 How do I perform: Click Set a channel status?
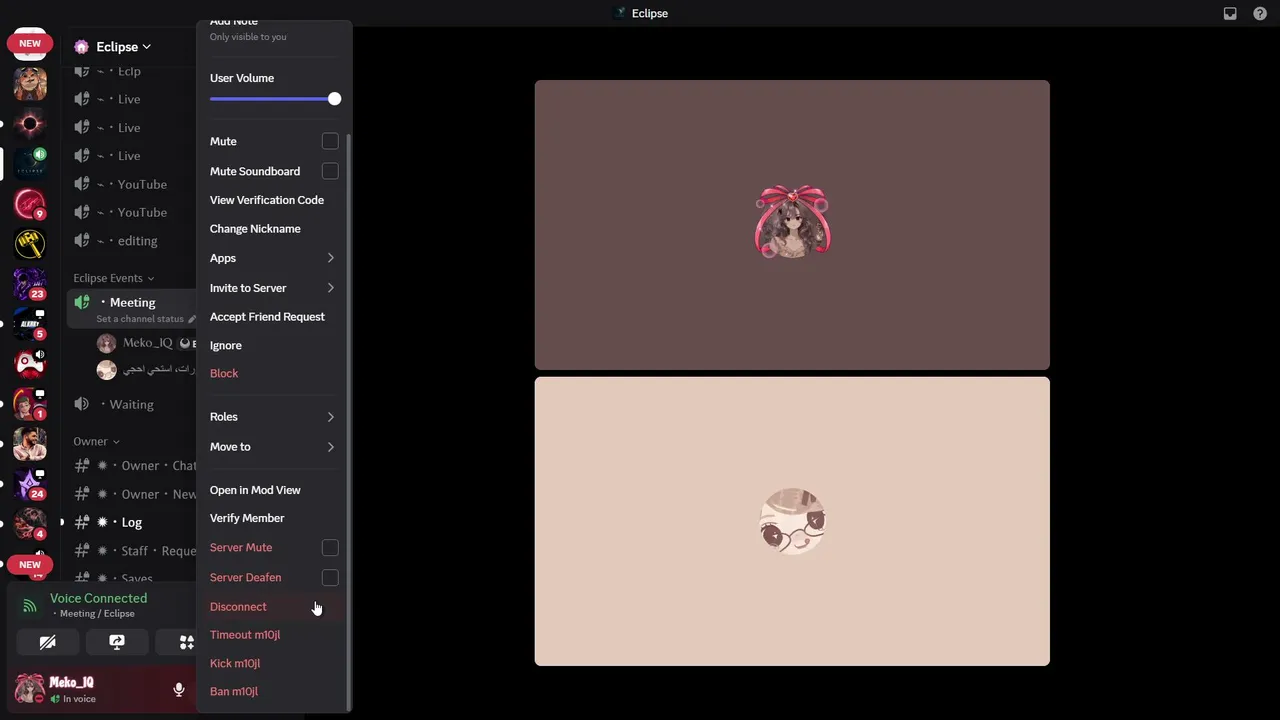[140, 319]
